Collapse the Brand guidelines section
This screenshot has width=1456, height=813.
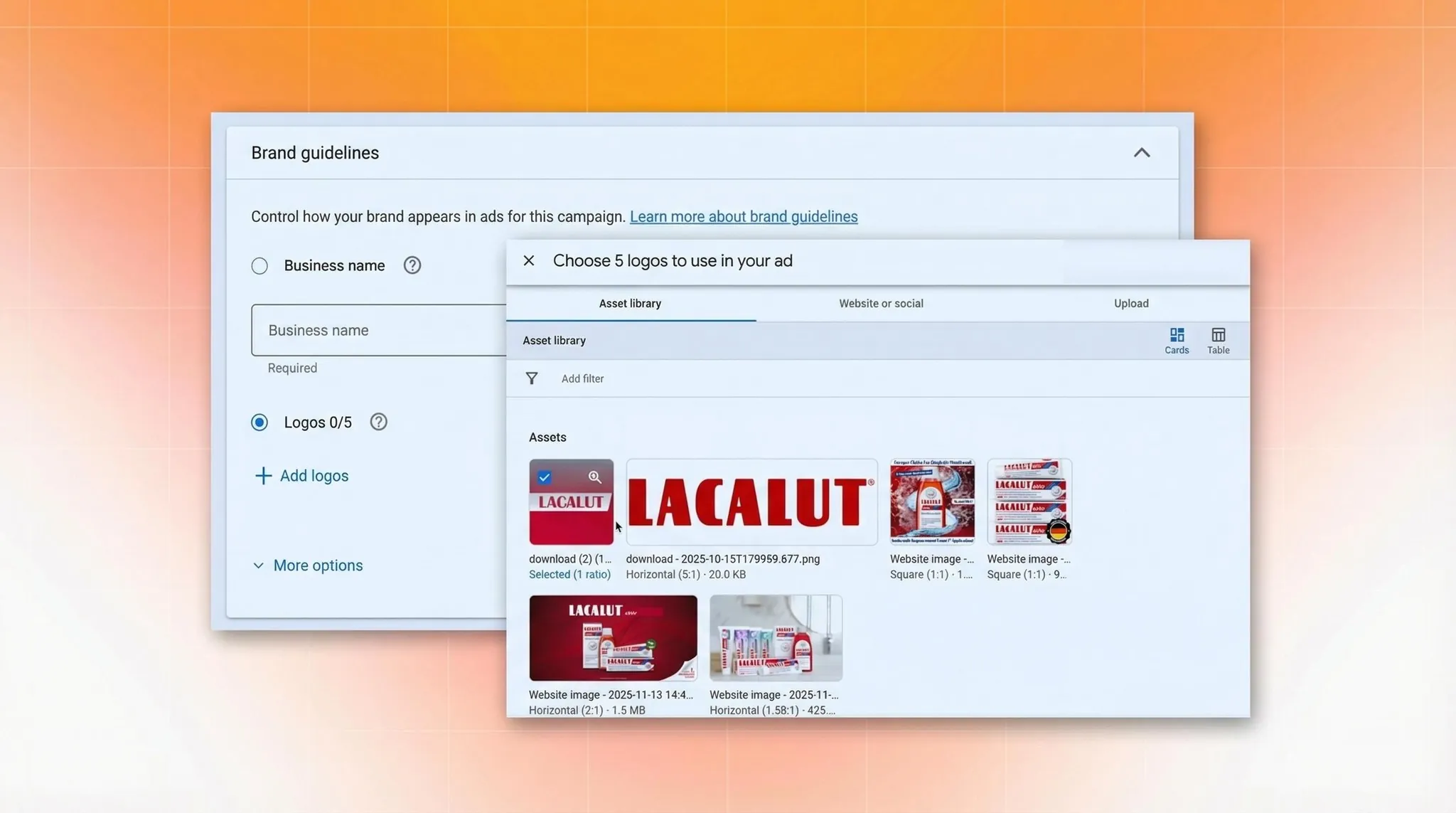click(1142, 153)
